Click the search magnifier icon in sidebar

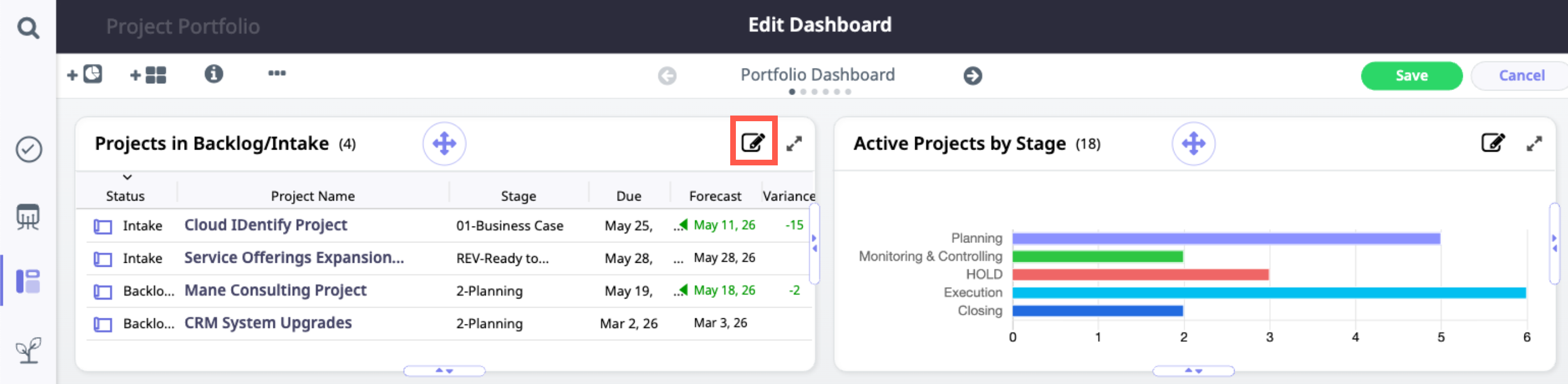28,27
